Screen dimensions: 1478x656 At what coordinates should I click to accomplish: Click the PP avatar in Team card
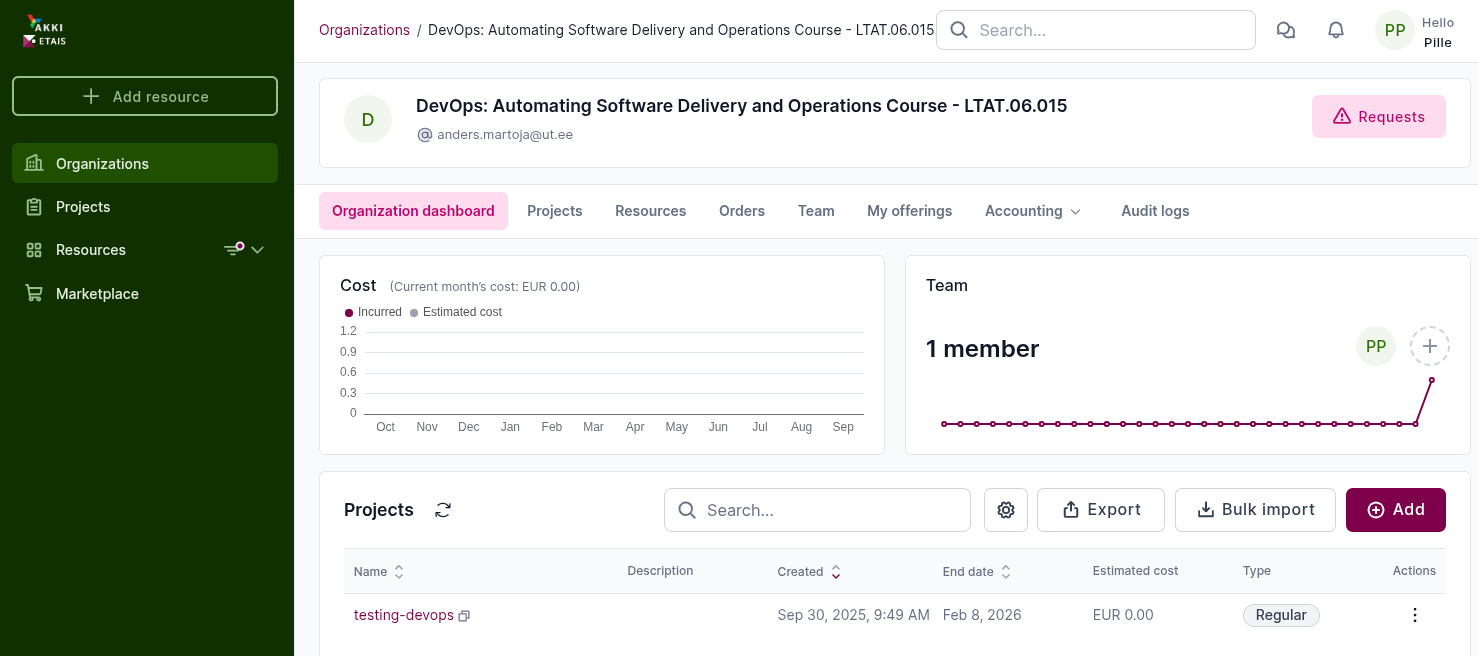pos(1376,346)
